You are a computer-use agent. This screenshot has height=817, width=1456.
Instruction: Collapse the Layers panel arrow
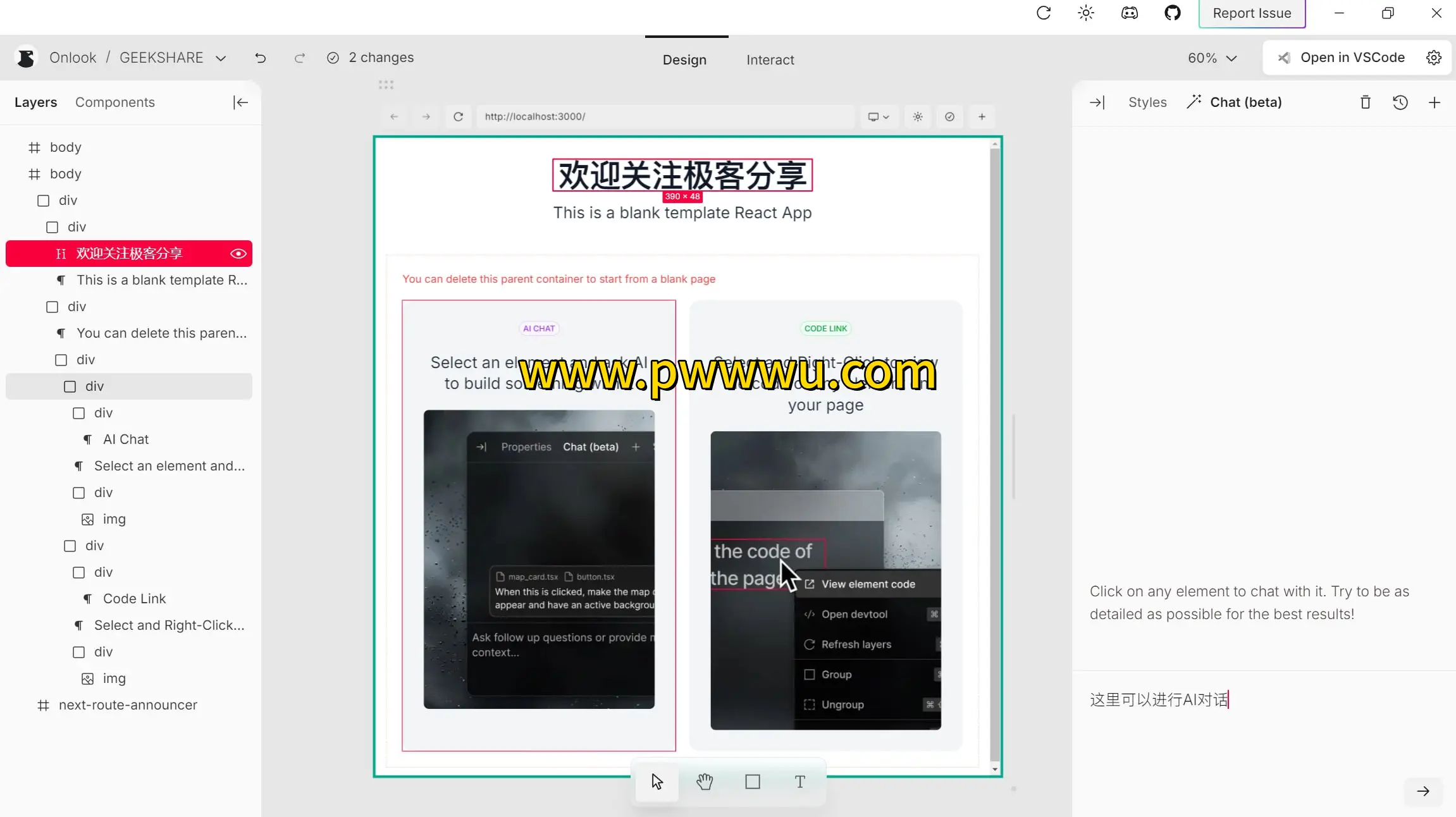coord(240,102)
